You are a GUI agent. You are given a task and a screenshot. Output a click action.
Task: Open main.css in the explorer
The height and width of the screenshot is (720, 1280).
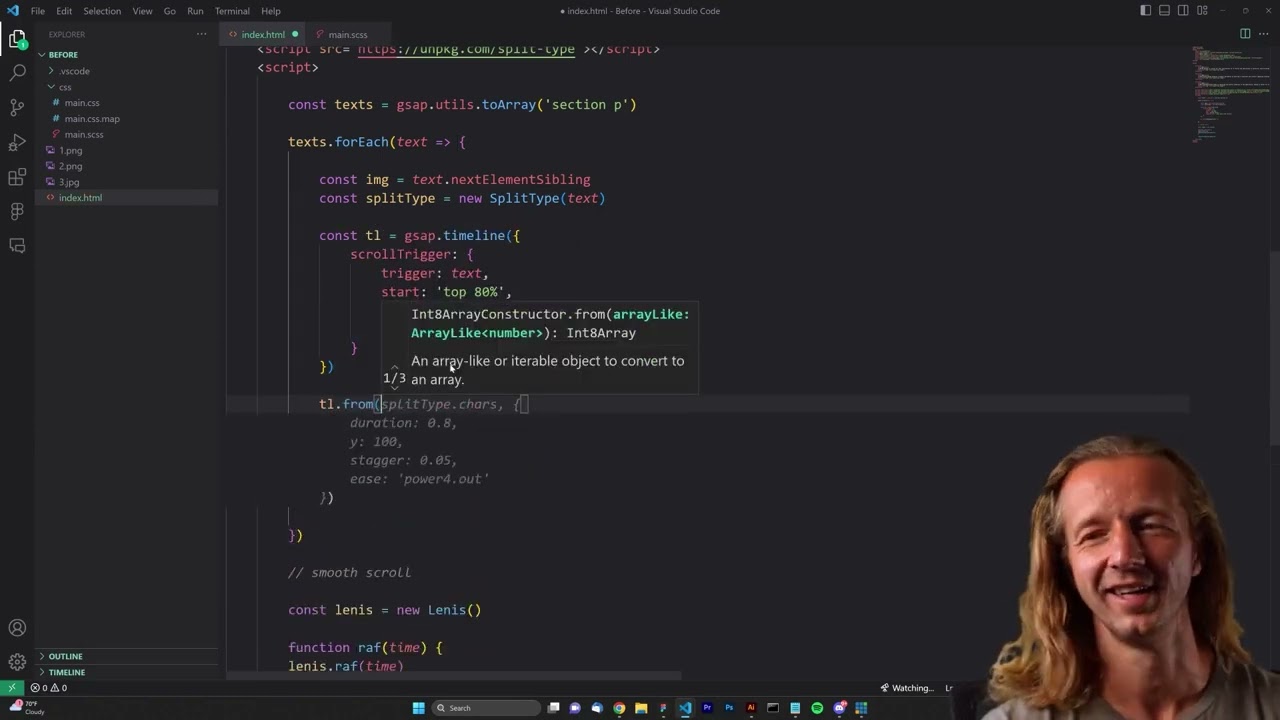[127, 103]
